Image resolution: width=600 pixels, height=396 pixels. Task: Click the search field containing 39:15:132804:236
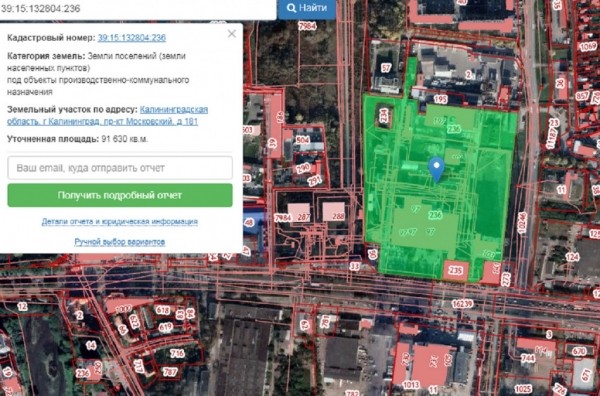(x=138, y=8)
